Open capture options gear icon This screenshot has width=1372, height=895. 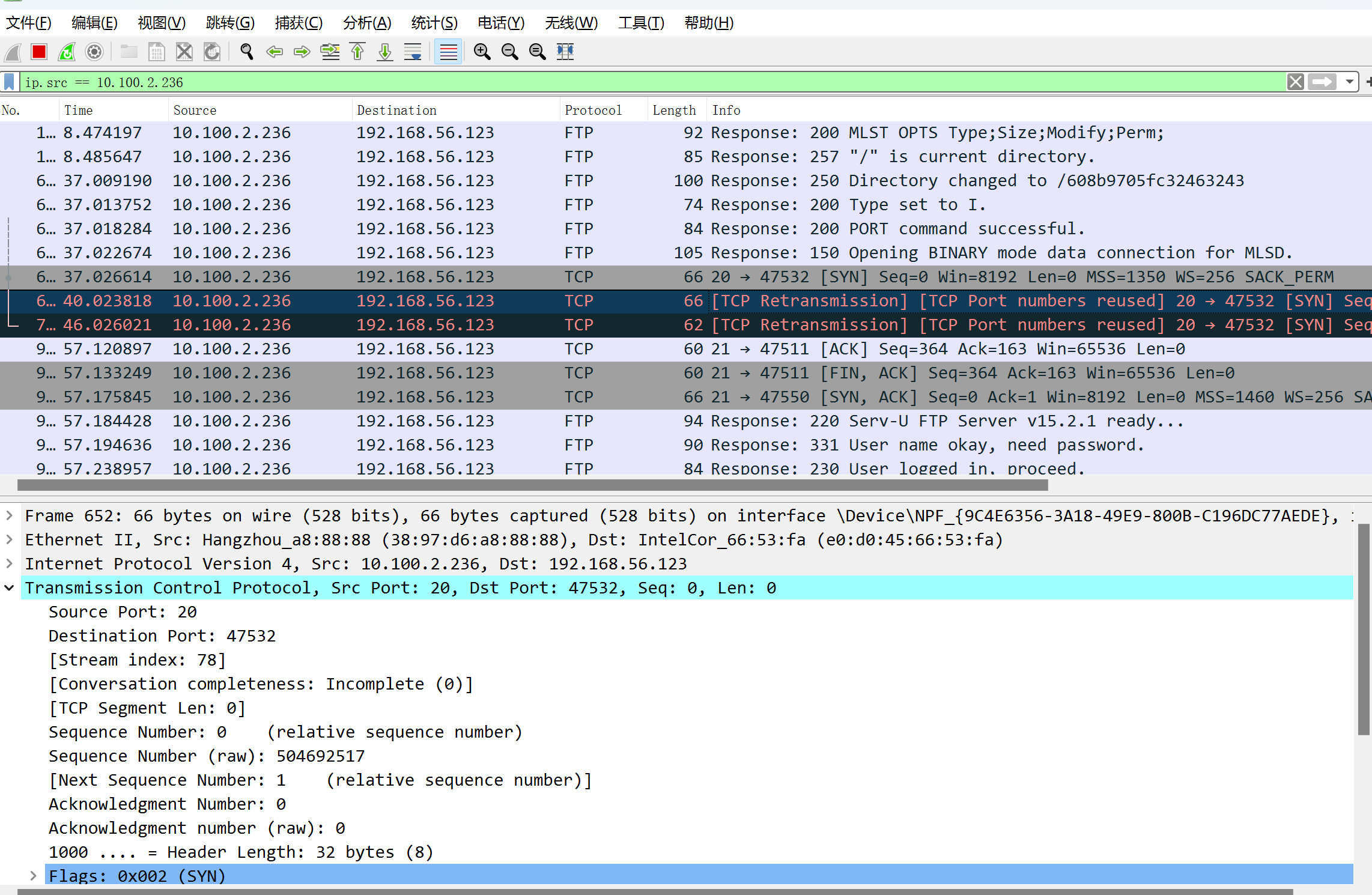tap(94, 52)
